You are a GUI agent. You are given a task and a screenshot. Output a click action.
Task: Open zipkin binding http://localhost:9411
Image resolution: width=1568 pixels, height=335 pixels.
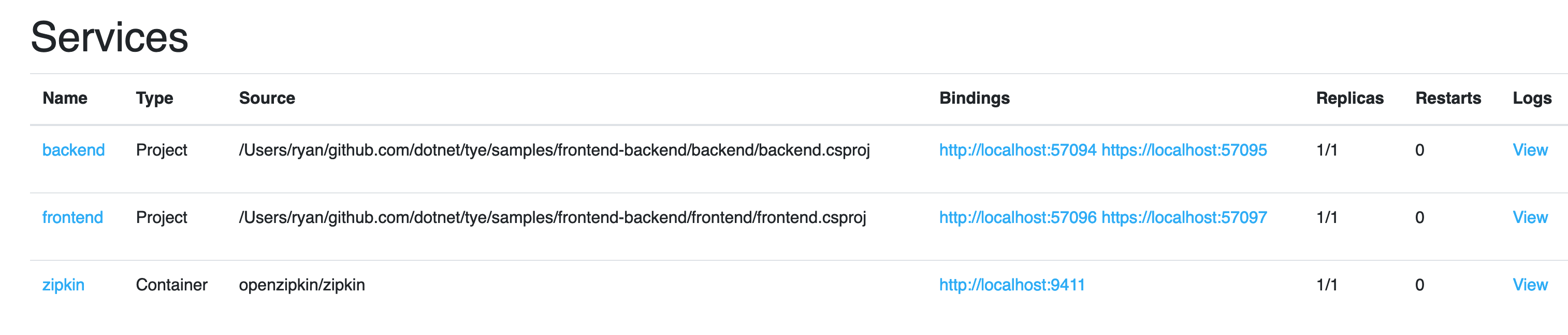coord(1012,285)
